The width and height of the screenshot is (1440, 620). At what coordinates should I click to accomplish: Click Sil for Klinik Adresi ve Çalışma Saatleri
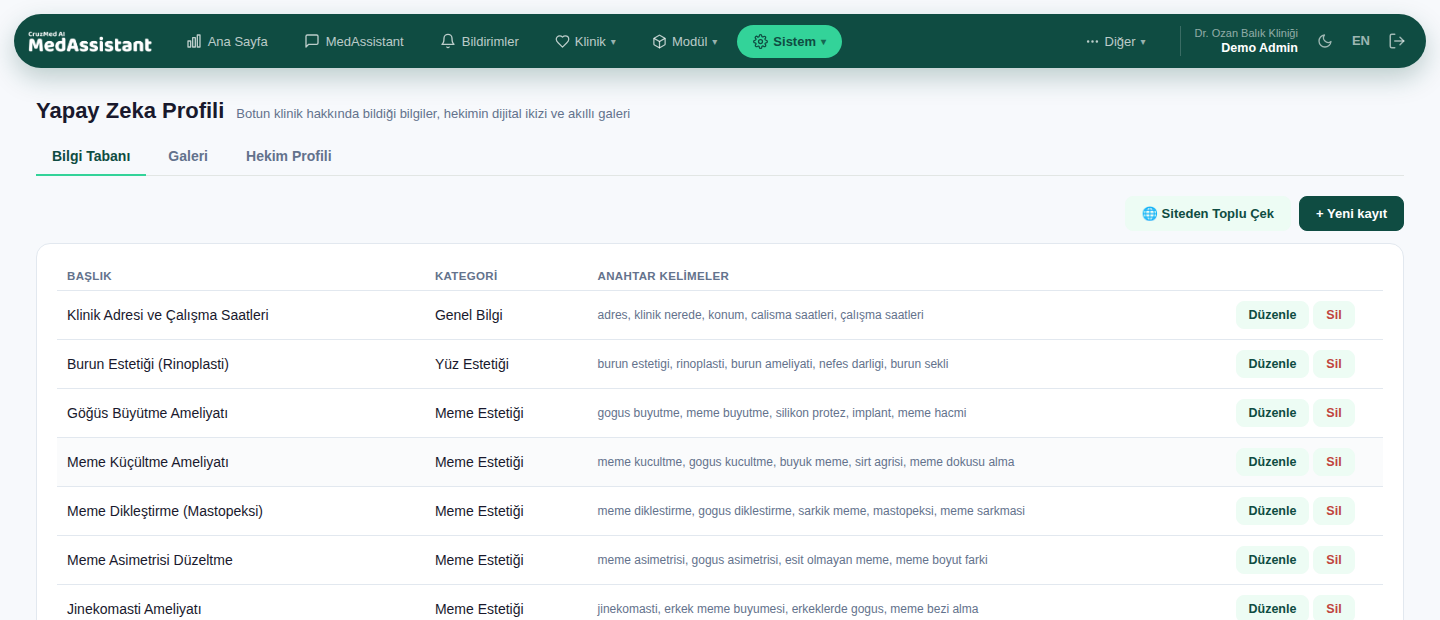tap(1334, 315)
